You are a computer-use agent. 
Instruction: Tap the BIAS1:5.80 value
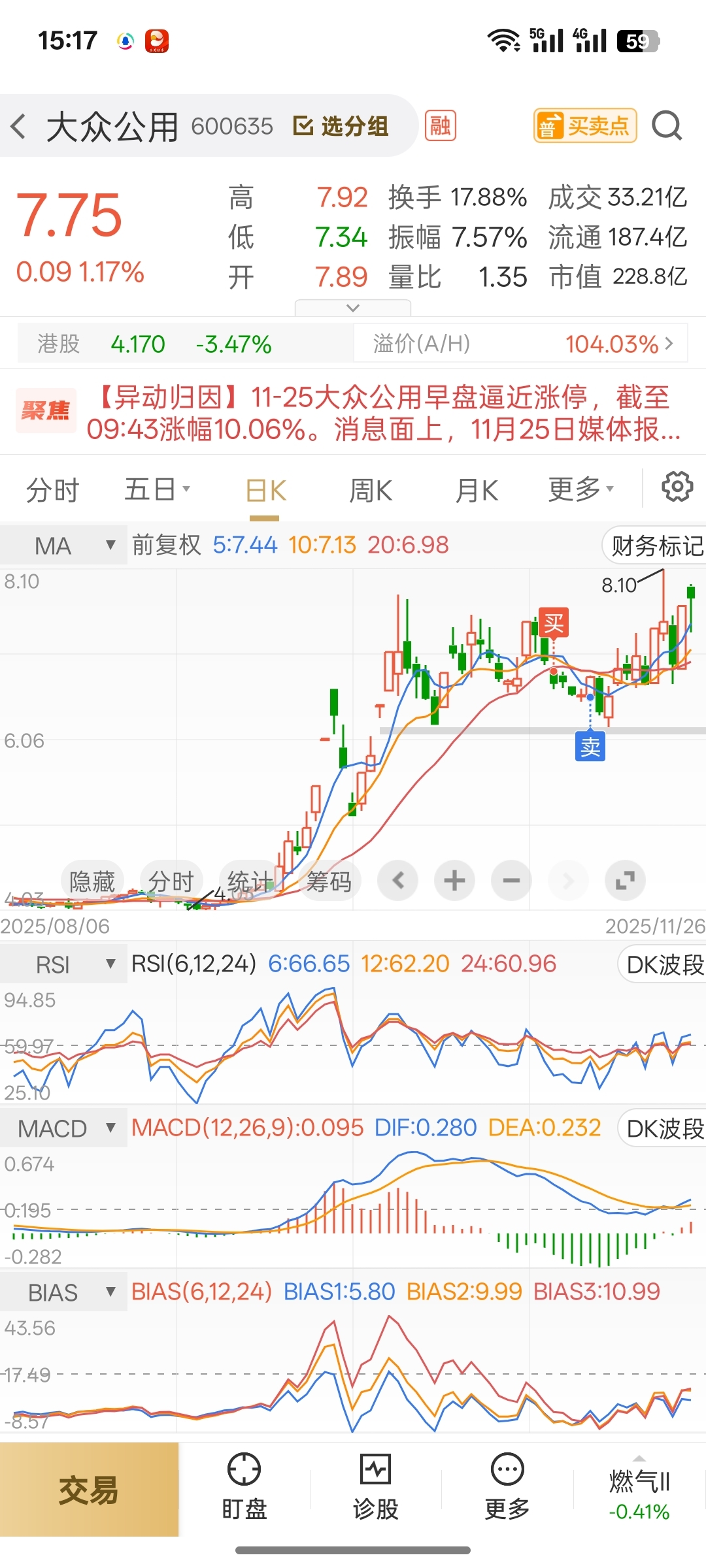(x=339, y=1292)
